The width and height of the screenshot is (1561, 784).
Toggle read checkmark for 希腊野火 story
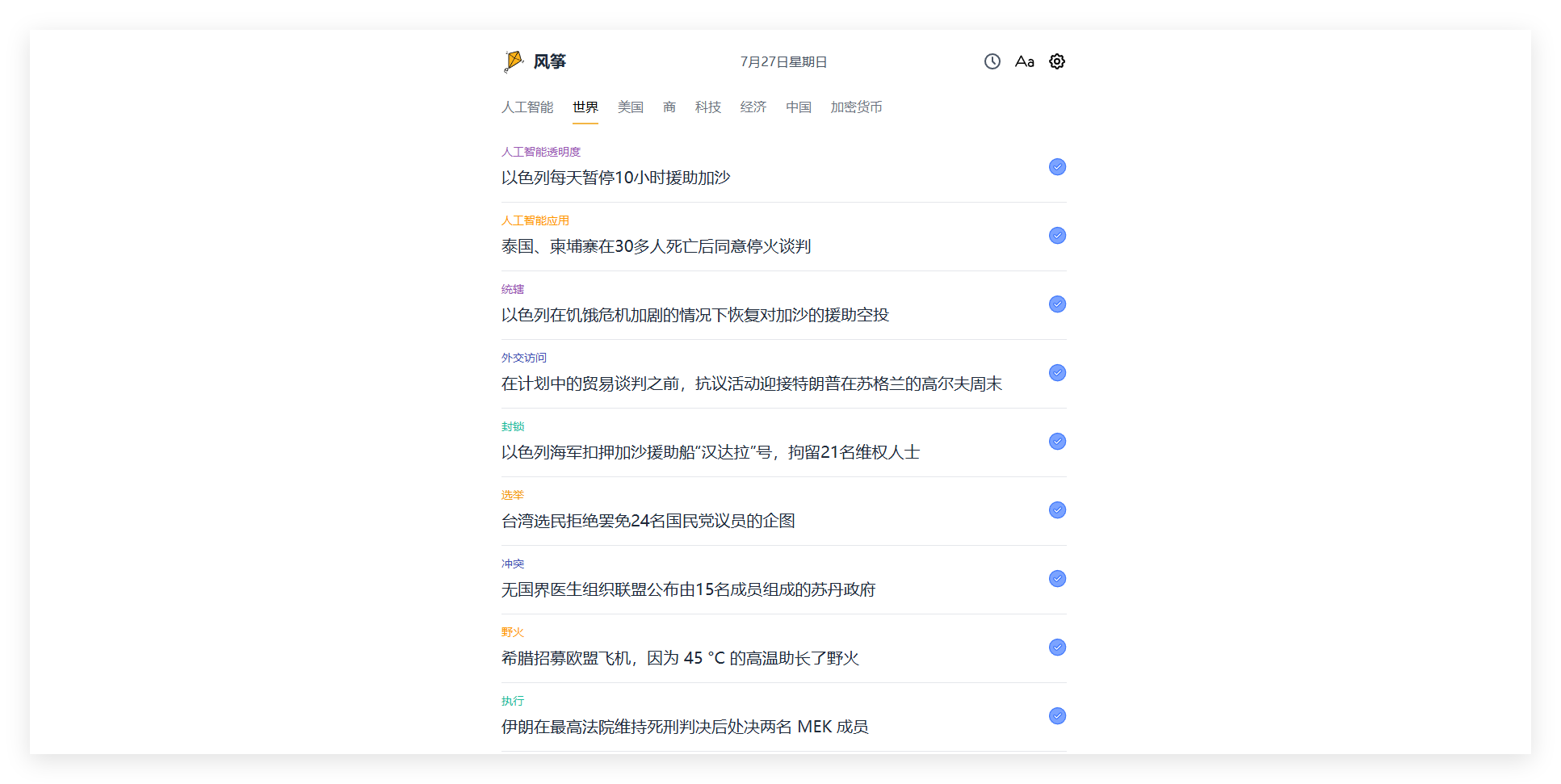1057,648
